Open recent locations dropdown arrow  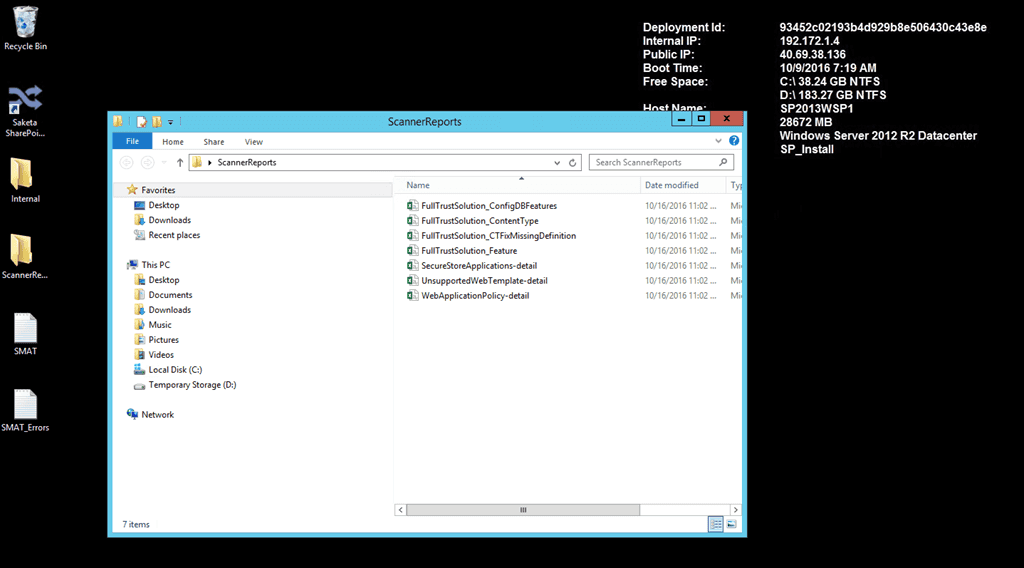click(x=164, y=163)
